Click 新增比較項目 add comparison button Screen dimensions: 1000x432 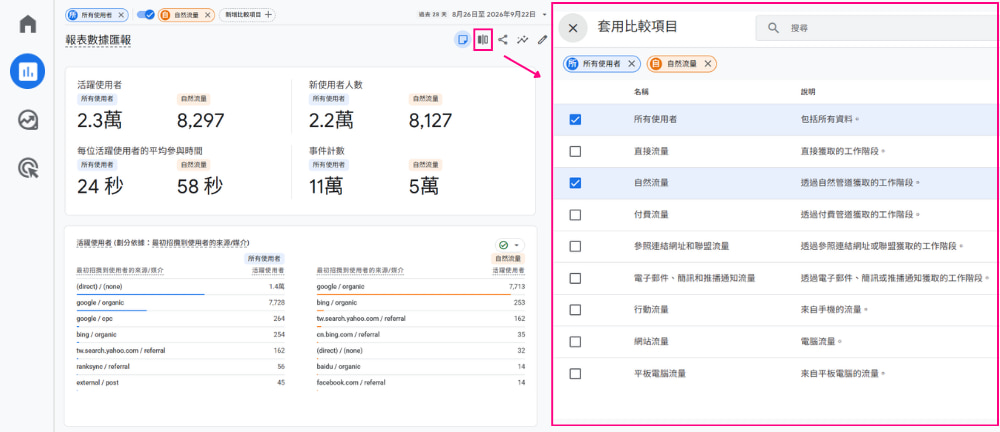(247, 14)
